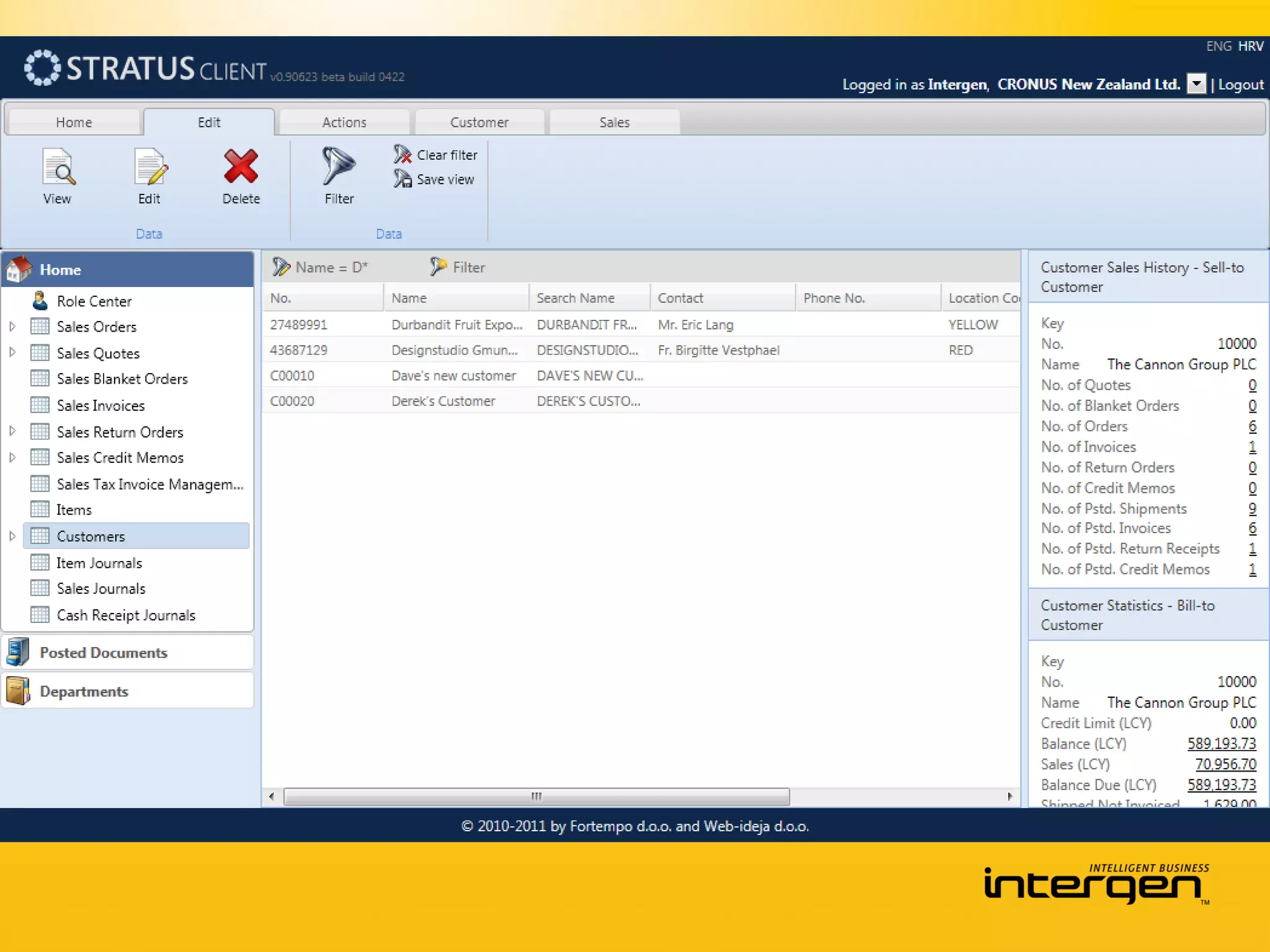
Task: Click the Sales Tax Invoice Management grid icon
Action: pos(40,483)
